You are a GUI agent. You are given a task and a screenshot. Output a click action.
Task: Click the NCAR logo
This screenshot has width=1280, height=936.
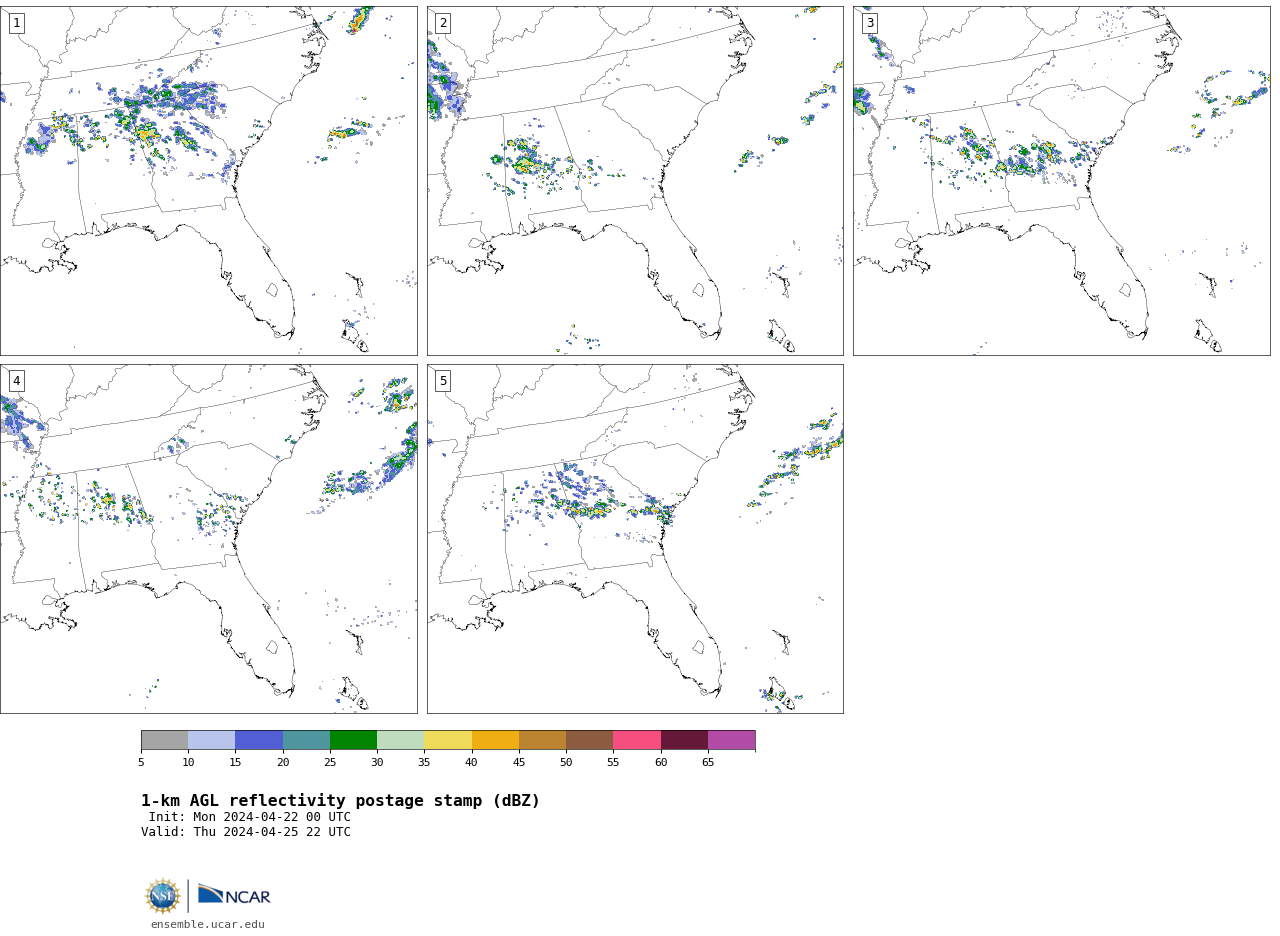234,895
